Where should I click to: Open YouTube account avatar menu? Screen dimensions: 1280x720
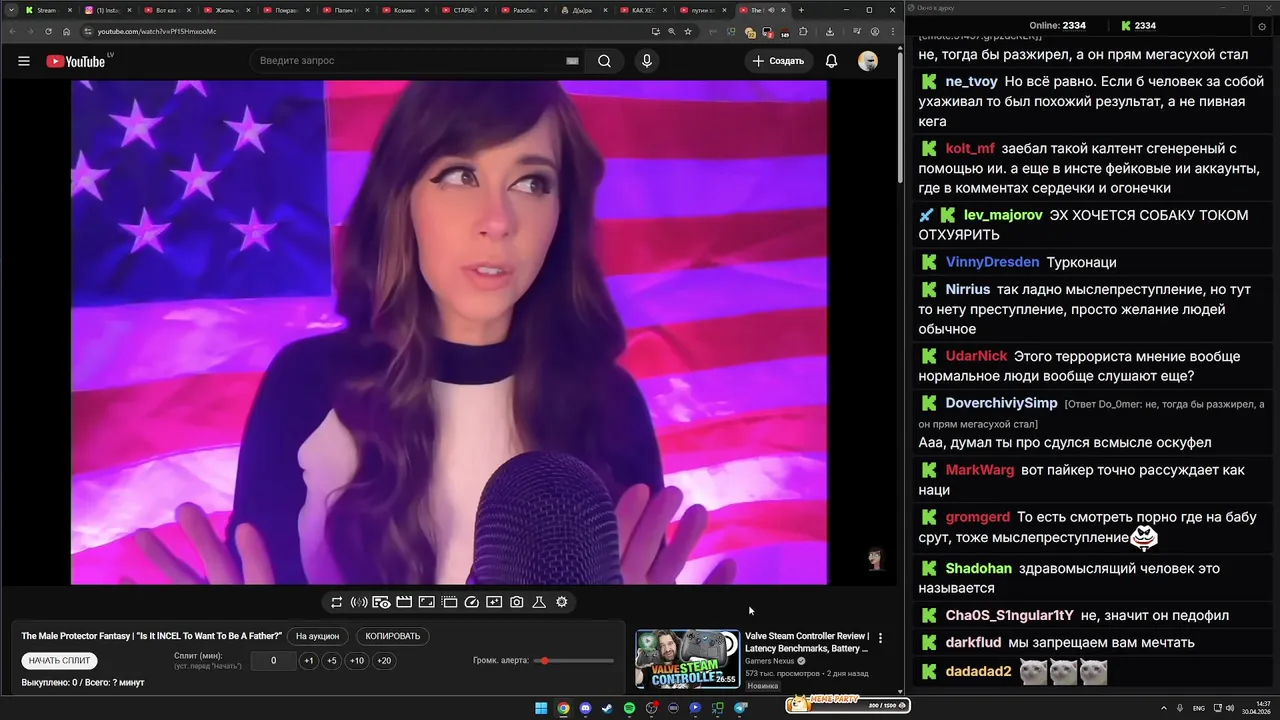pos(868,61)
